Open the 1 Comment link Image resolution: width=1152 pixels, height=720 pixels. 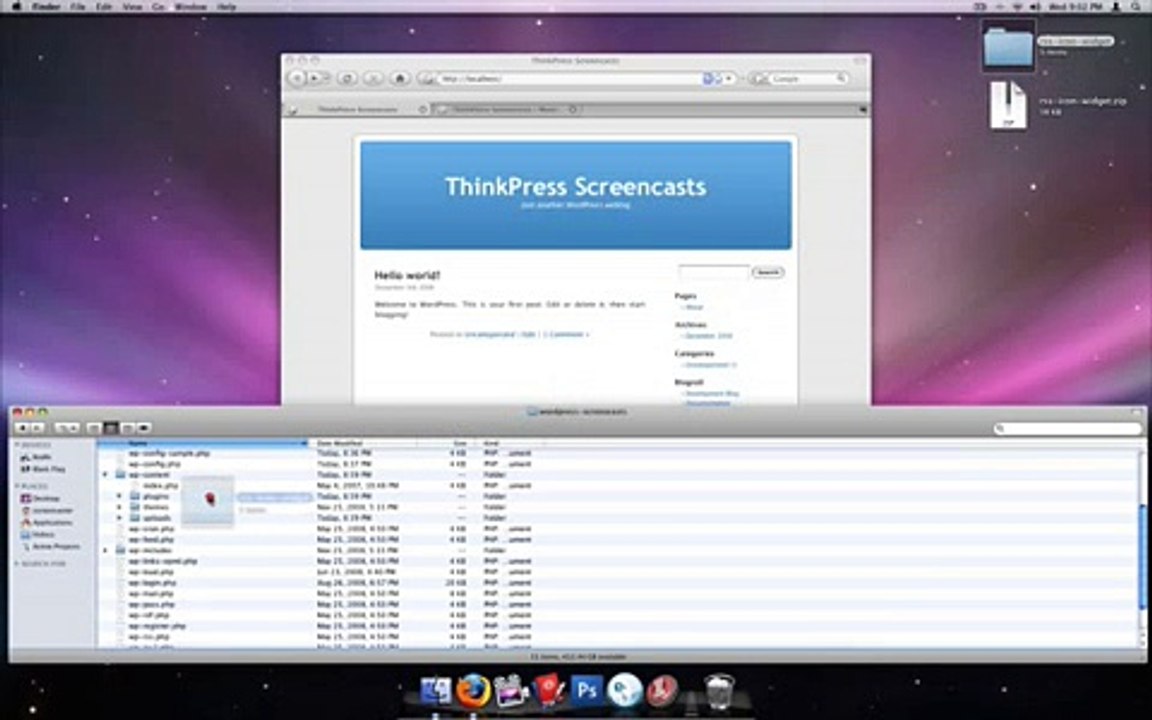(x=566, y=334)
